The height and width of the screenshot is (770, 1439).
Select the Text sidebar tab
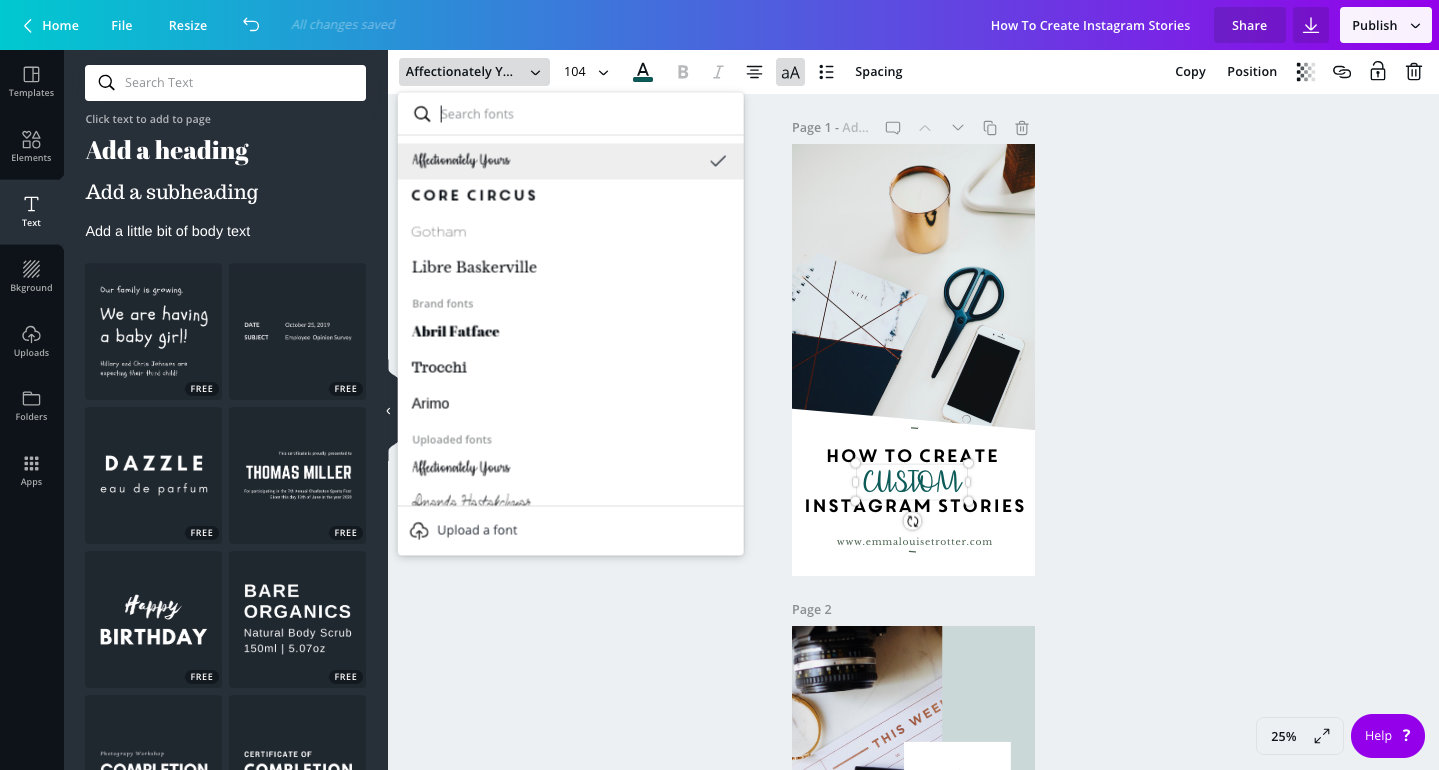coord(31,212)
